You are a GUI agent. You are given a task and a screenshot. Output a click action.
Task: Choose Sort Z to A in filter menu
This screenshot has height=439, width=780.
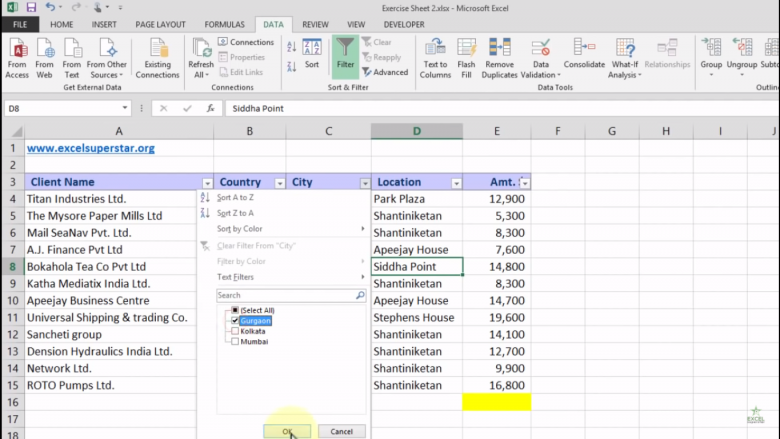tap(282, 213)
